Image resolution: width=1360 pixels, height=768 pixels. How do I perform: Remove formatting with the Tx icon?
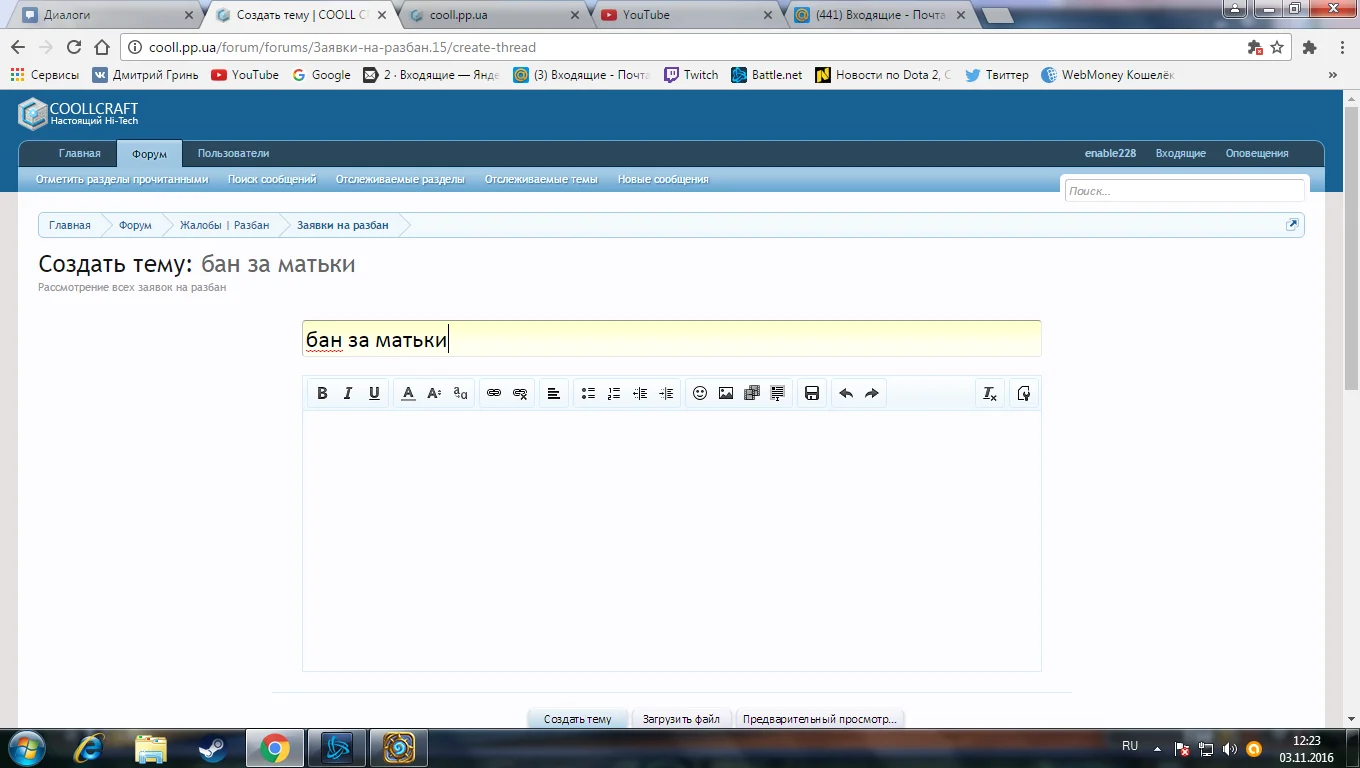click(990, 394)
